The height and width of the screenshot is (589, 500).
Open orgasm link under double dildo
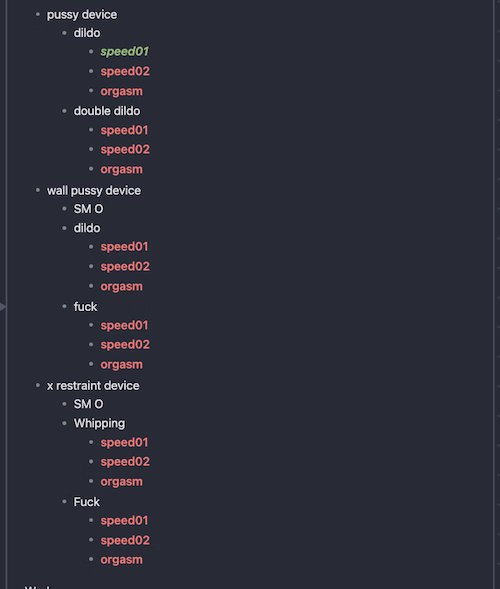121,169
